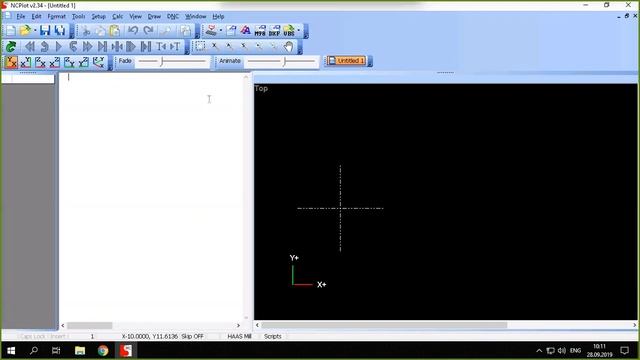Click the Fade slider handle
This screenshot has height=360, width=640.
[x=162, y=62]
